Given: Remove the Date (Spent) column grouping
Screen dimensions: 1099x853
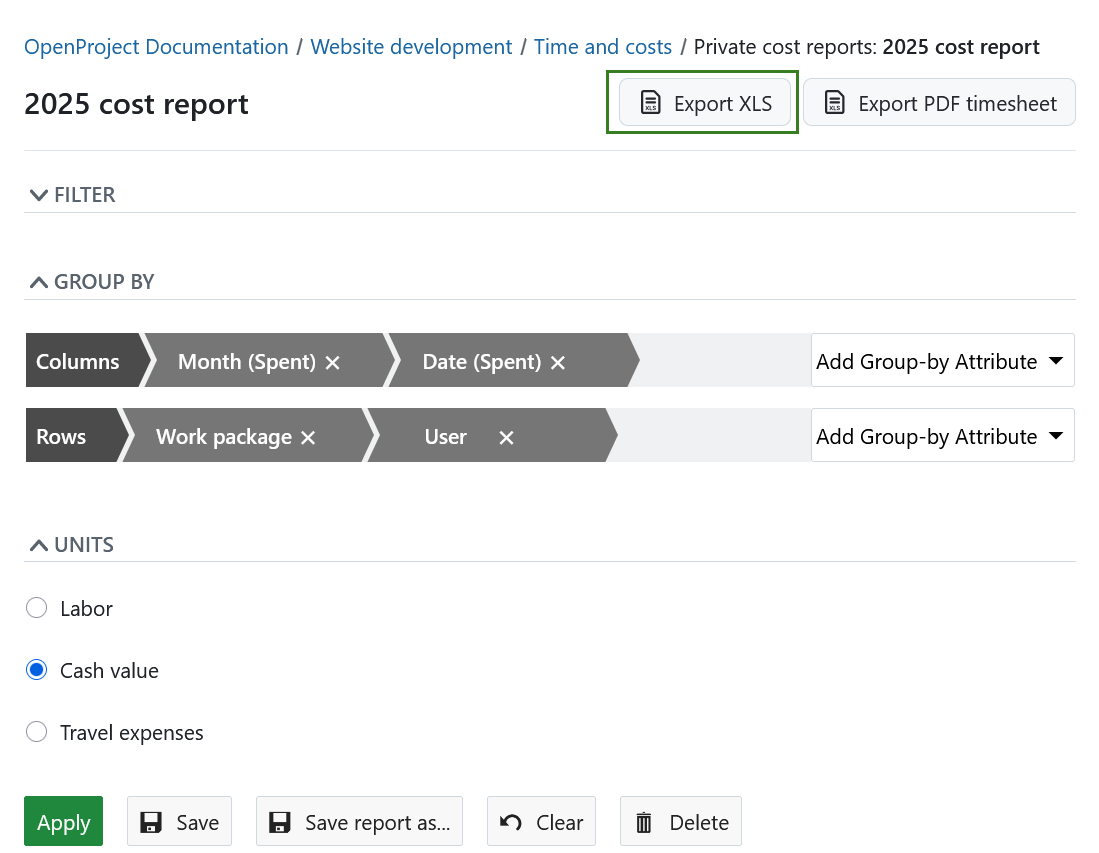Looking at the screenshot, I should pyautogui.click(x=557, y=362).
